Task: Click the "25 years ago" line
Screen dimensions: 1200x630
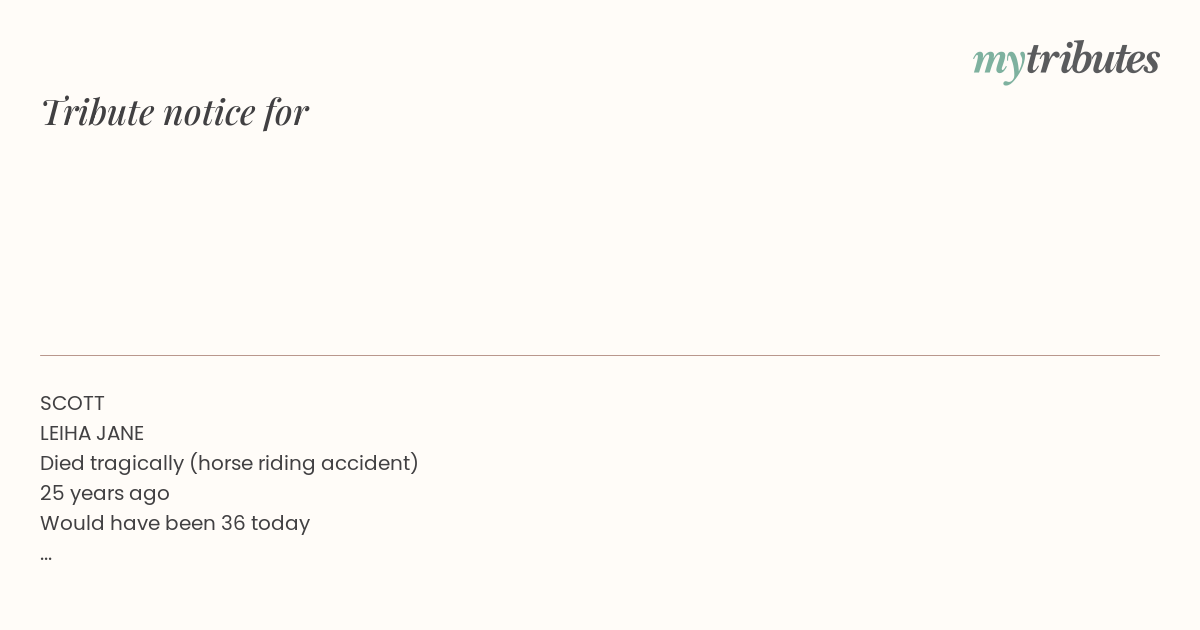Action: click(105, 493)
